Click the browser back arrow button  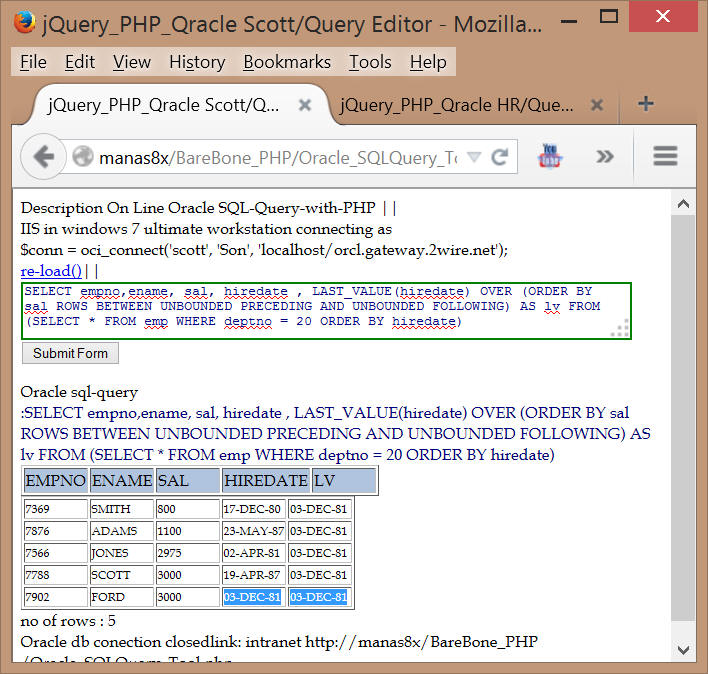click(43, 157)
